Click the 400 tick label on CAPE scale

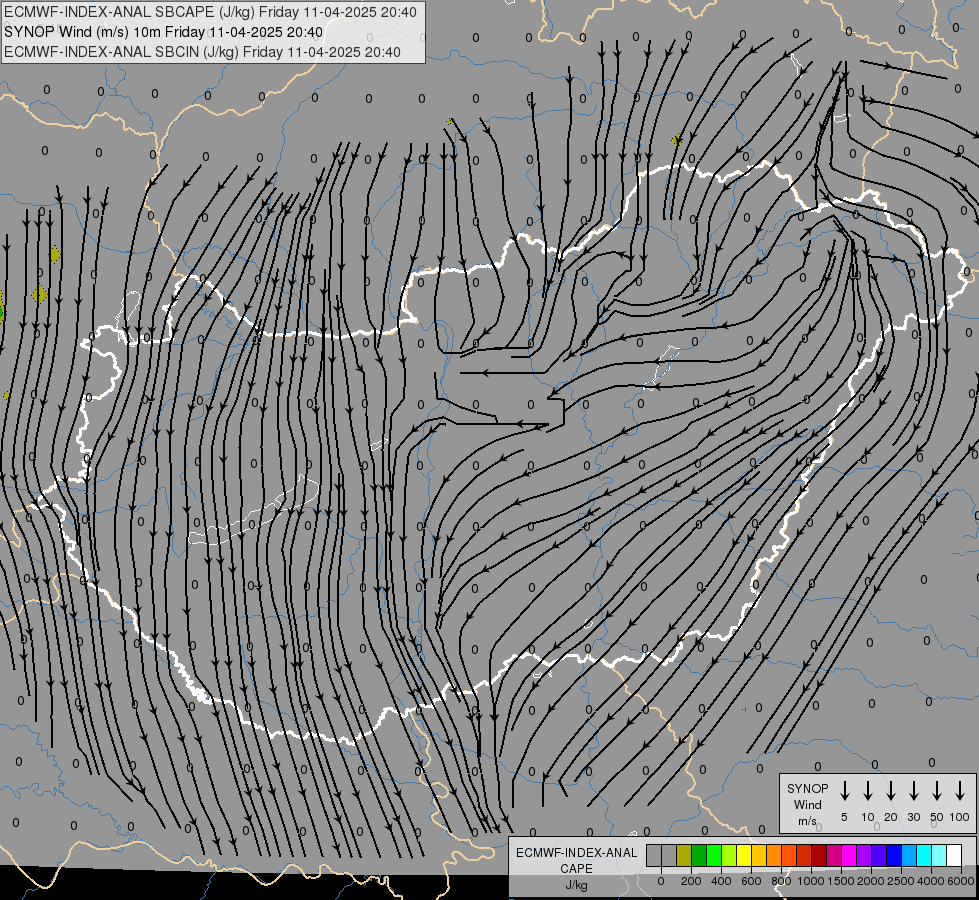click(721, 881)
